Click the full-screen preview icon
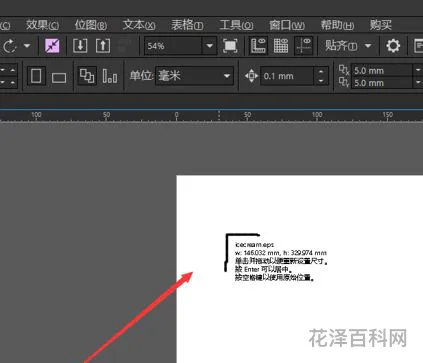The height and width of the screenshot is (363, 423). [x=230, y=46]
